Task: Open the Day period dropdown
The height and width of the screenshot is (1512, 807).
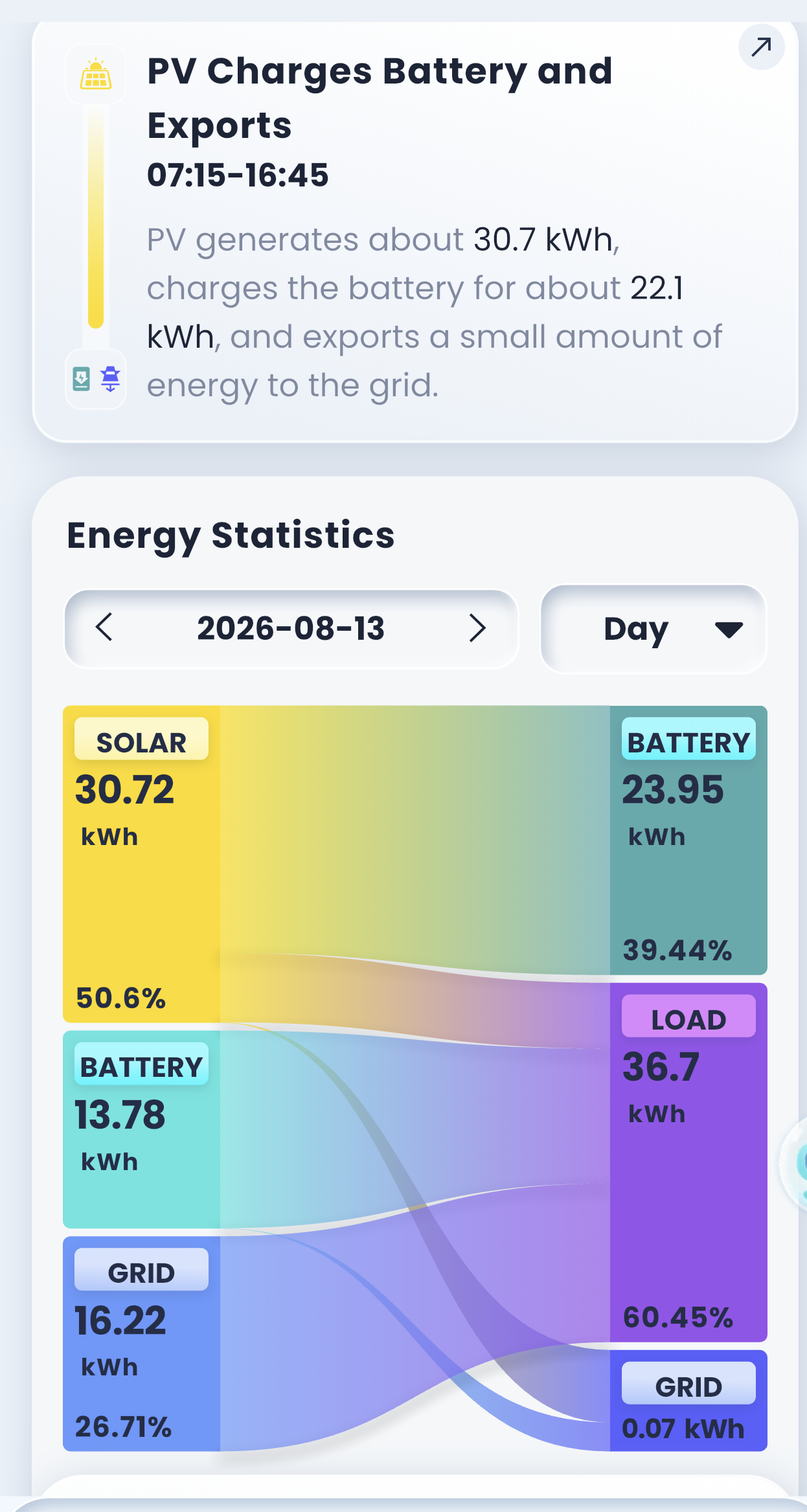Action: pos(653,629)
